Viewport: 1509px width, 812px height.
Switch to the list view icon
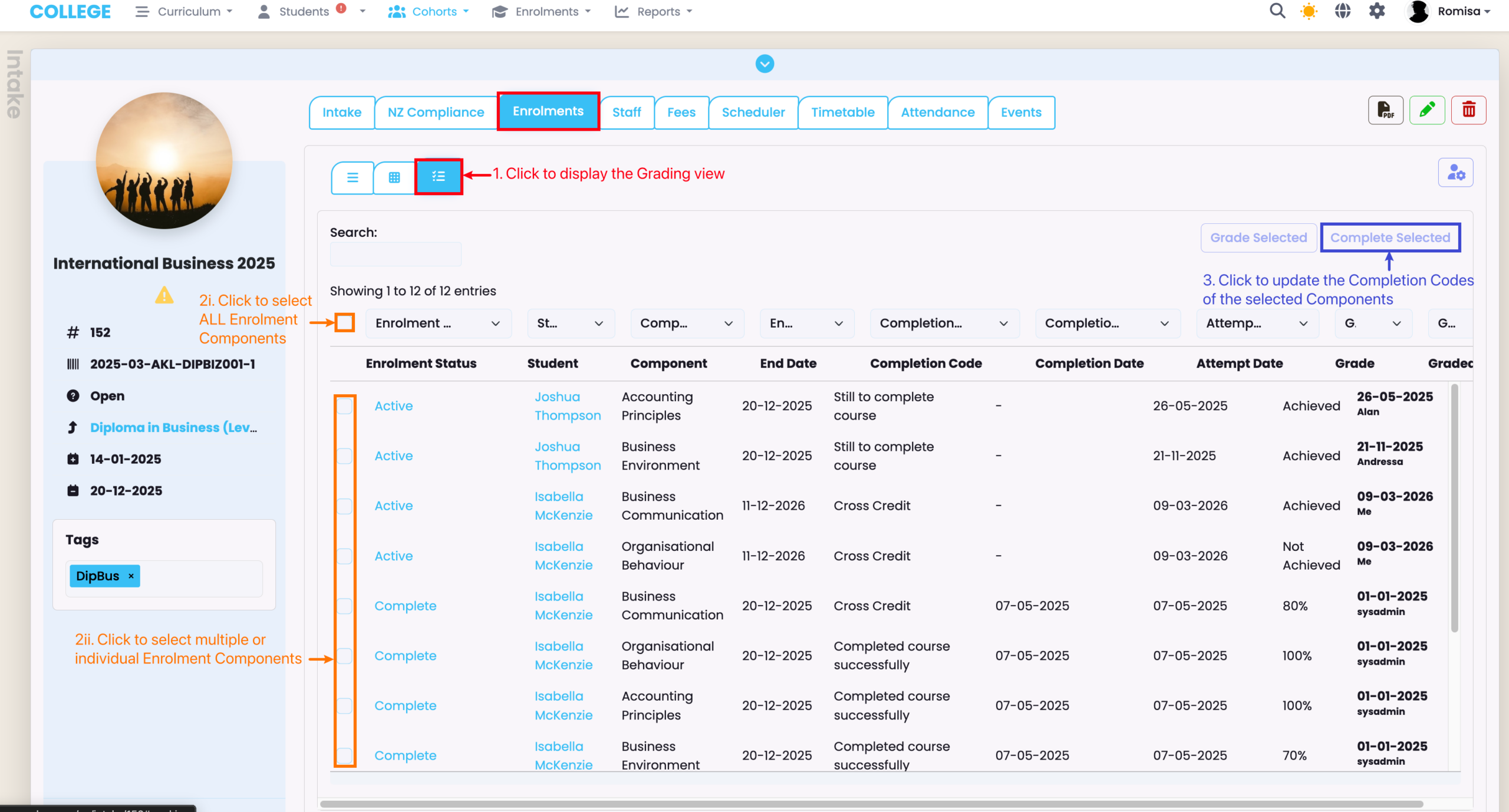352,177
